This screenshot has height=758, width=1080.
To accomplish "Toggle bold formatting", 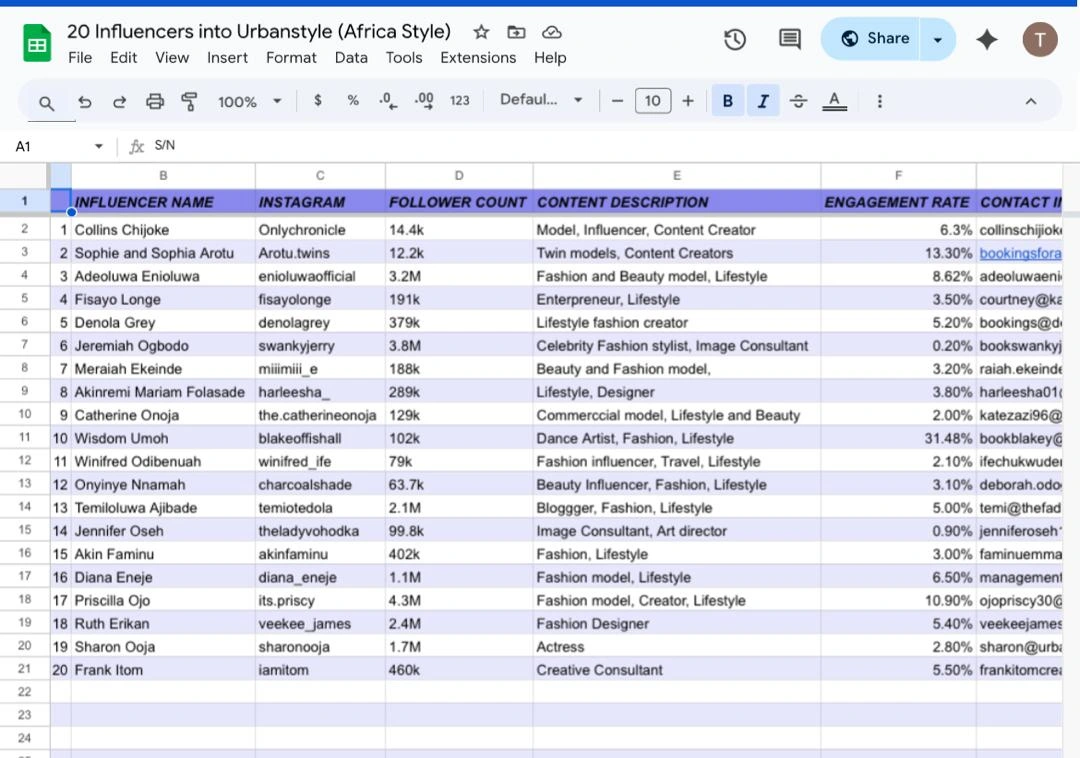I will (x=727, y=101).
